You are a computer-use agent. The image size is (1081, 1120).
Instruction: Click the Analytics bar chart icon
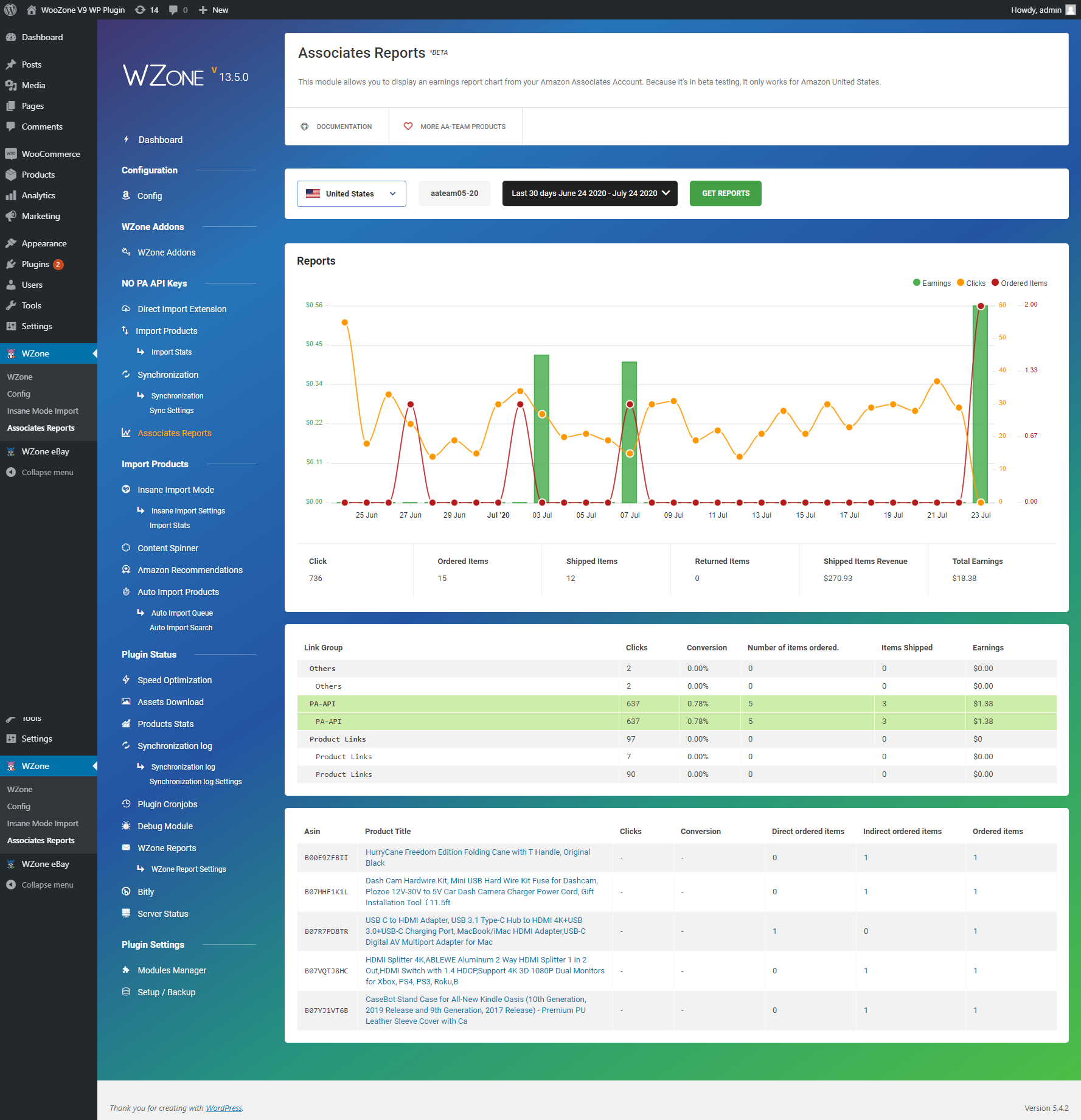pos(11,195)
